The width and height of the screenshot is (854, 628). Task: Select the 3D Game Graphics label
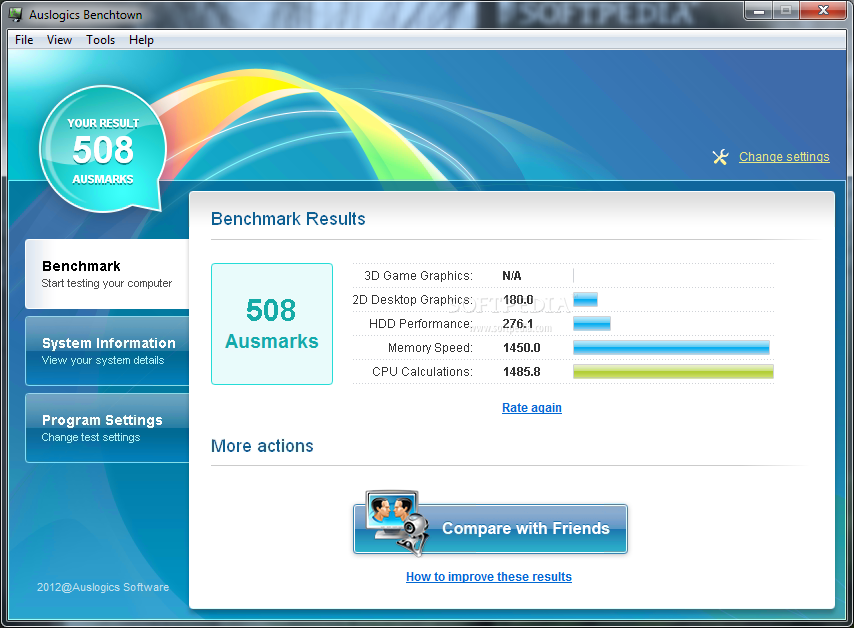(x=418, y=276)
